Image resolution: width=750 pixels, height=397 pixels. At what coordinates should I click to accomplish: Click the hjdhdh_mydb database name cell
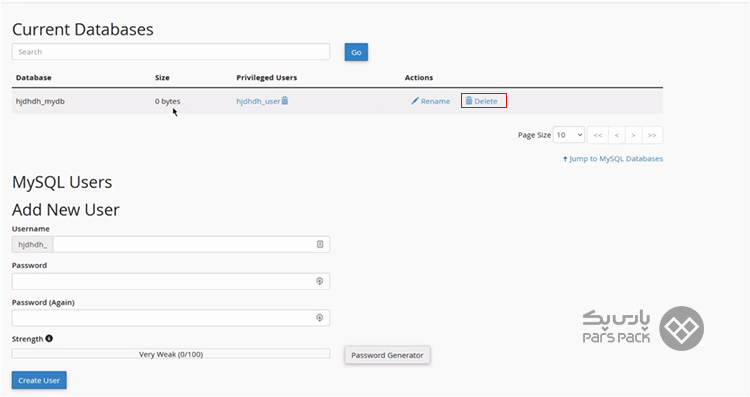click(x=40, y=101)
